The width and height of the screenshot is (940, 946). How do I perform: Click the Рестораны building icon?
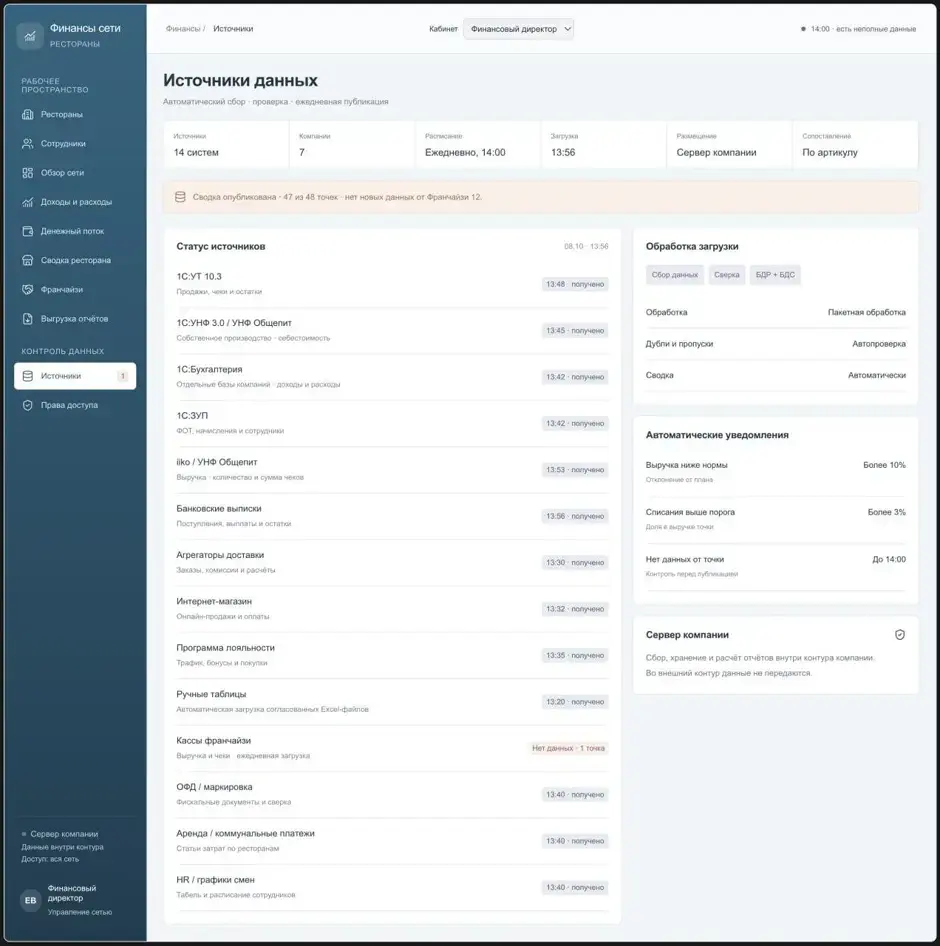coord(28,114)
